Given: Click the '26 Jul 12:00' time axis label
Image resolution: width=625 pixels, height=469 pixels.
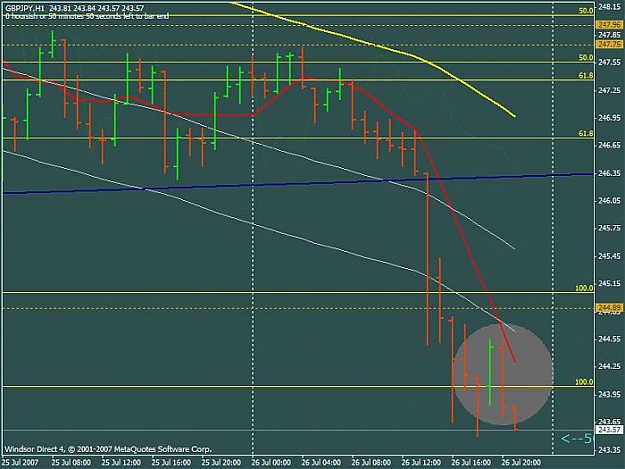Looking at the screenshot, I should pyautogui.click(x=421, y=463).
